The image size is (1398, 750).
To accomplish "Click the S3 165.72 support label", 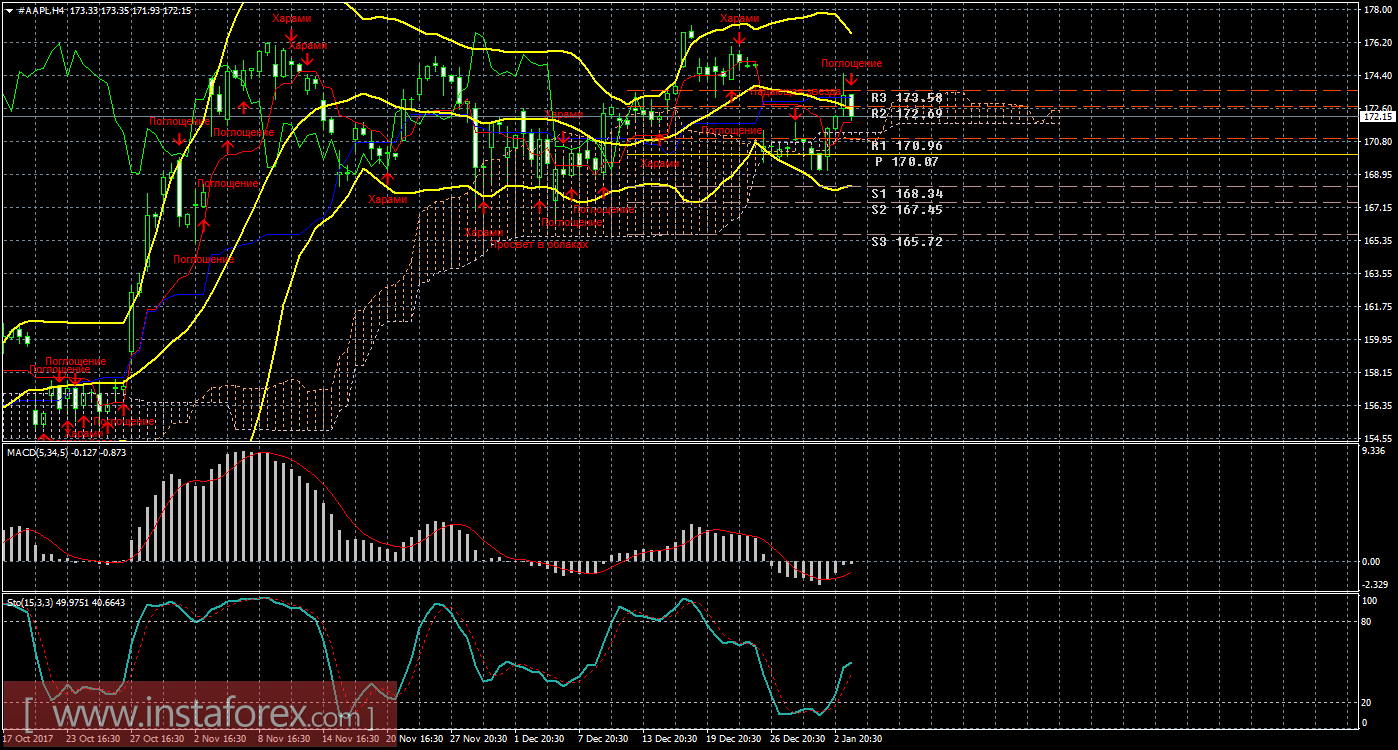I will pos(906,242).
